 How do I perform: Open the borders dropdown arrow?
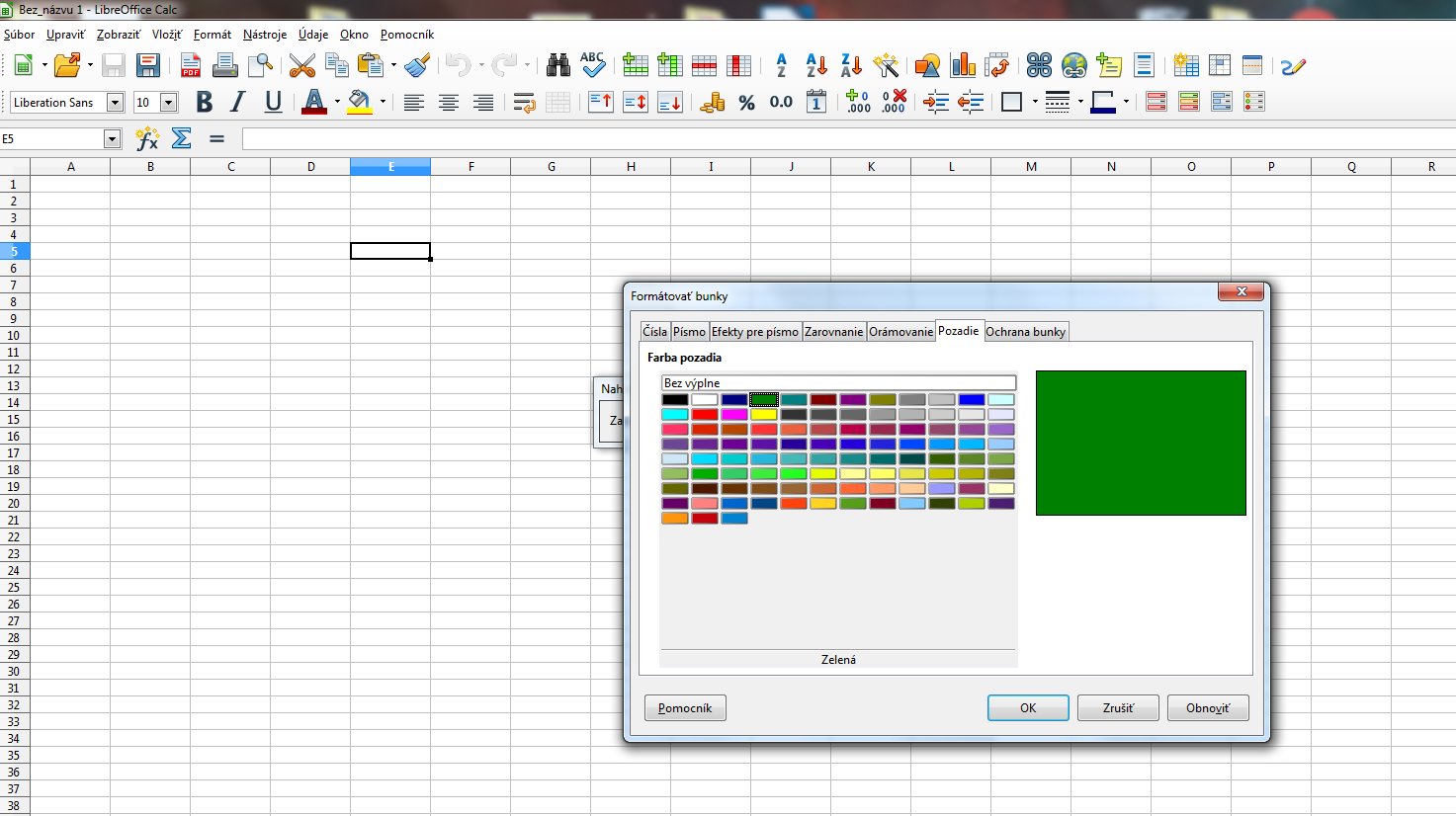(x=1035, y=102)
